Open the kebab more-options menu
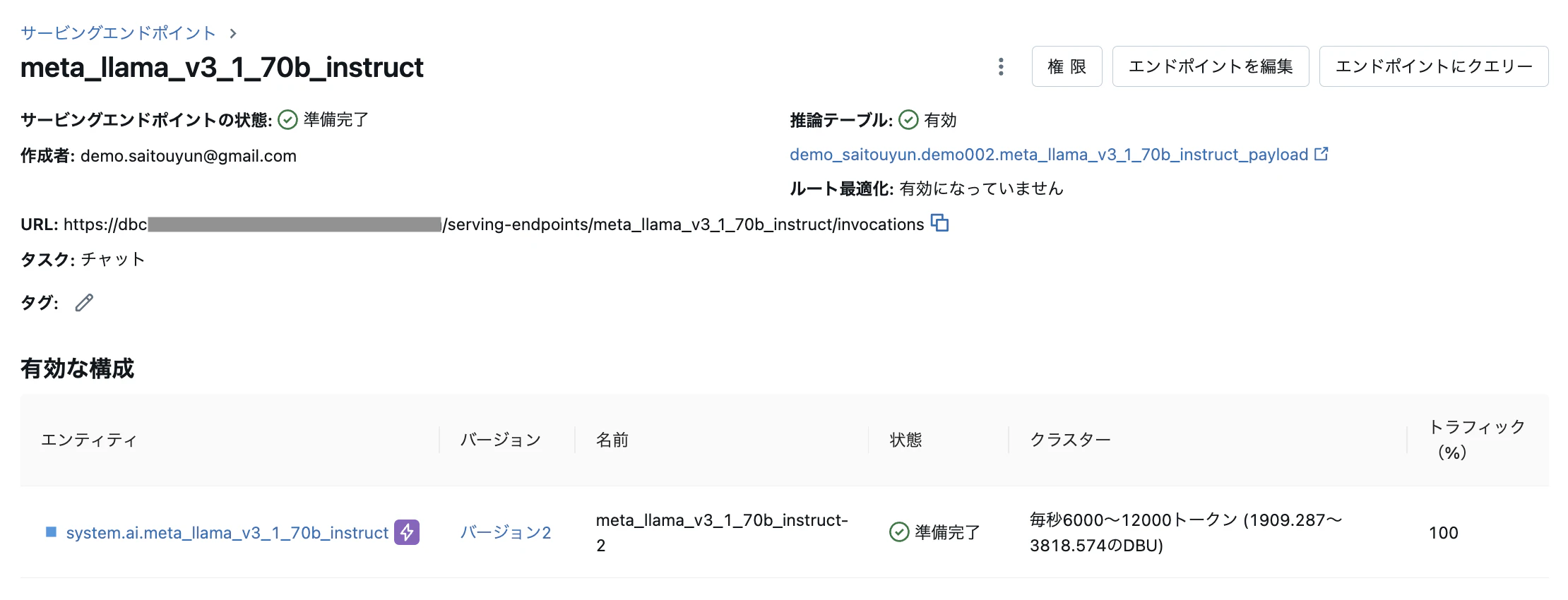The image size is (1568, 600). (x=1000, y=66)
